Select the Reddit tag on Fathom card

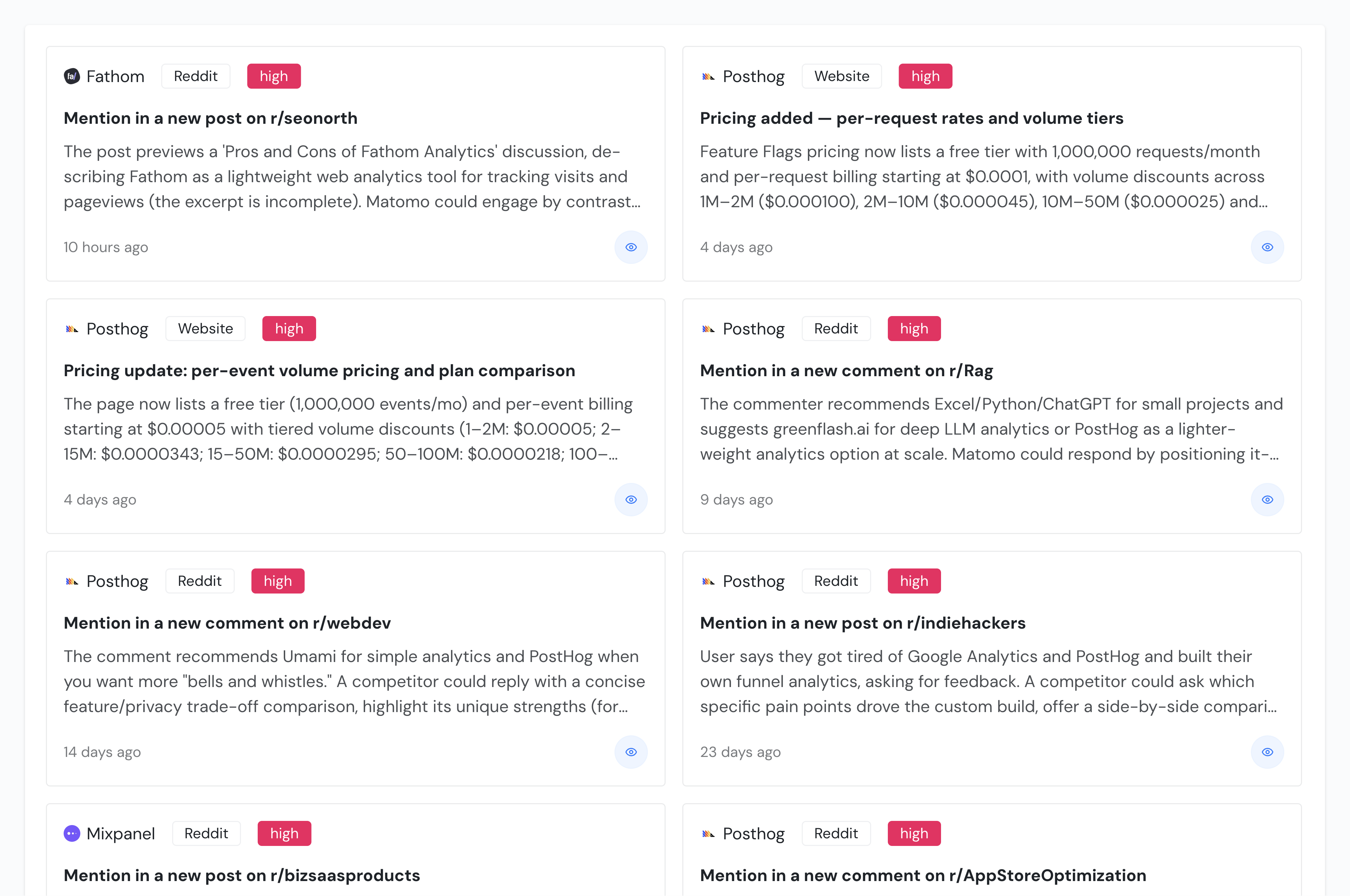(195, 76)
